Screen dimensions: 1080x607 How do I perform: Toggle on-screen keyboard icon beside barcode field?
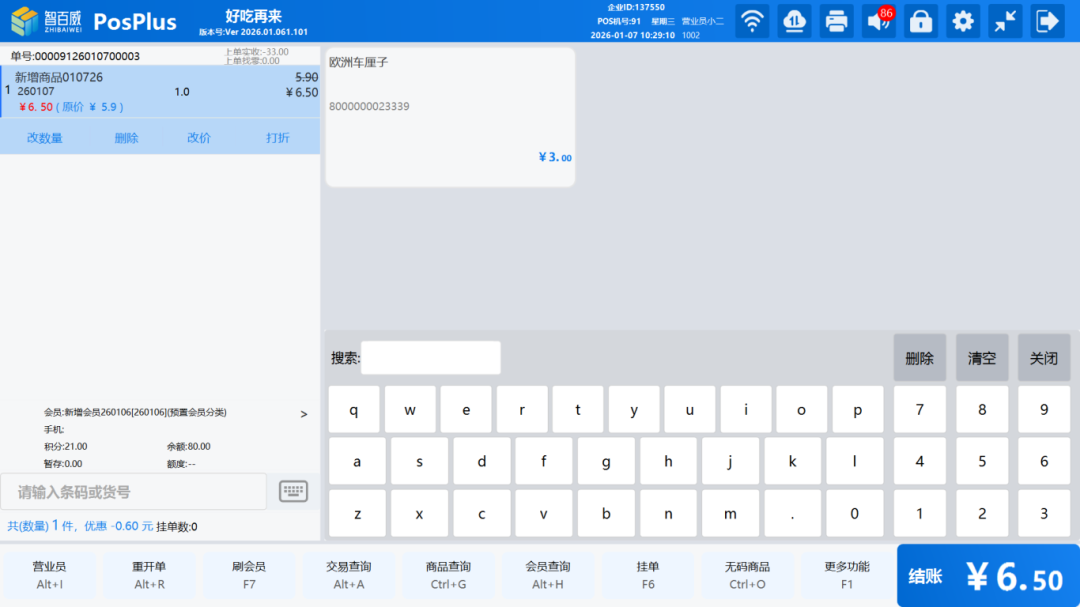[x=293, y=491]
